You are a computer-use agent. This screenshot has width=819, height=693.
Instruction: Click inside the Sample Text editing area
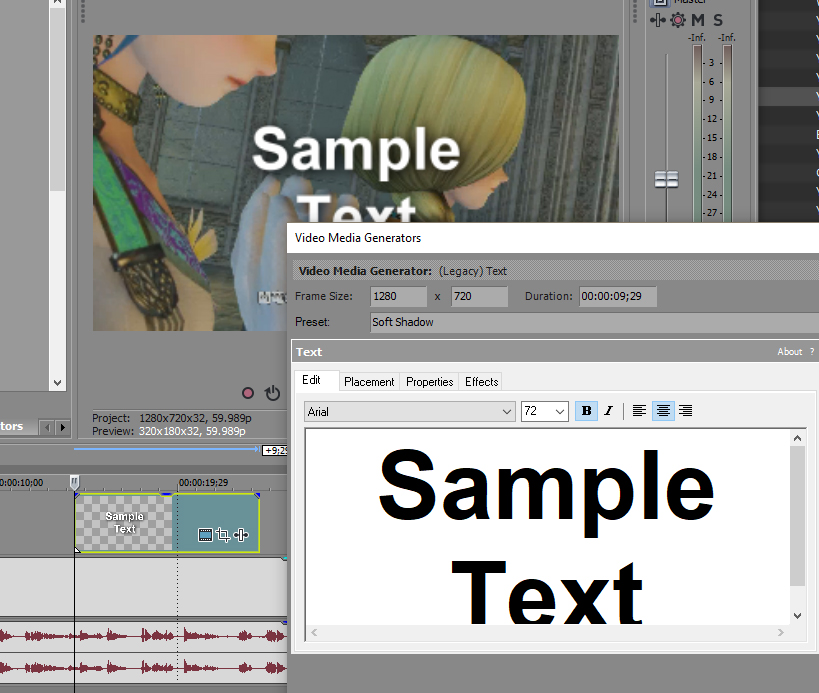(x=547, y=526)
